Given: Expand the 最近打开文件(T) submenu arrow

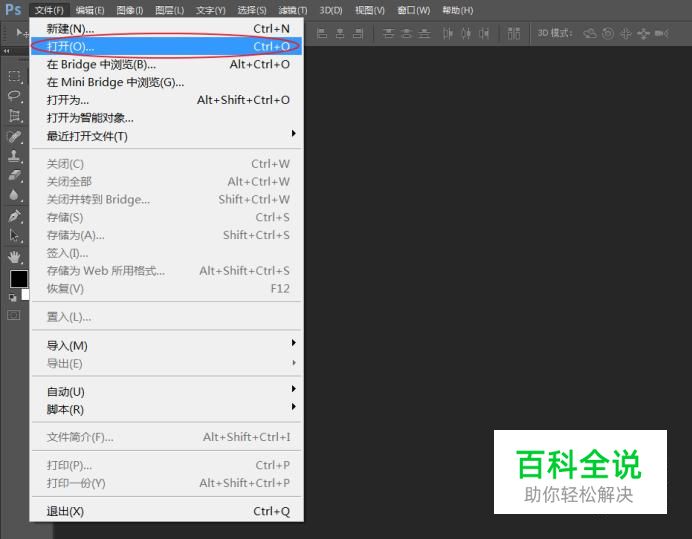Looking at the screenshot, I should tap(293, 133).
